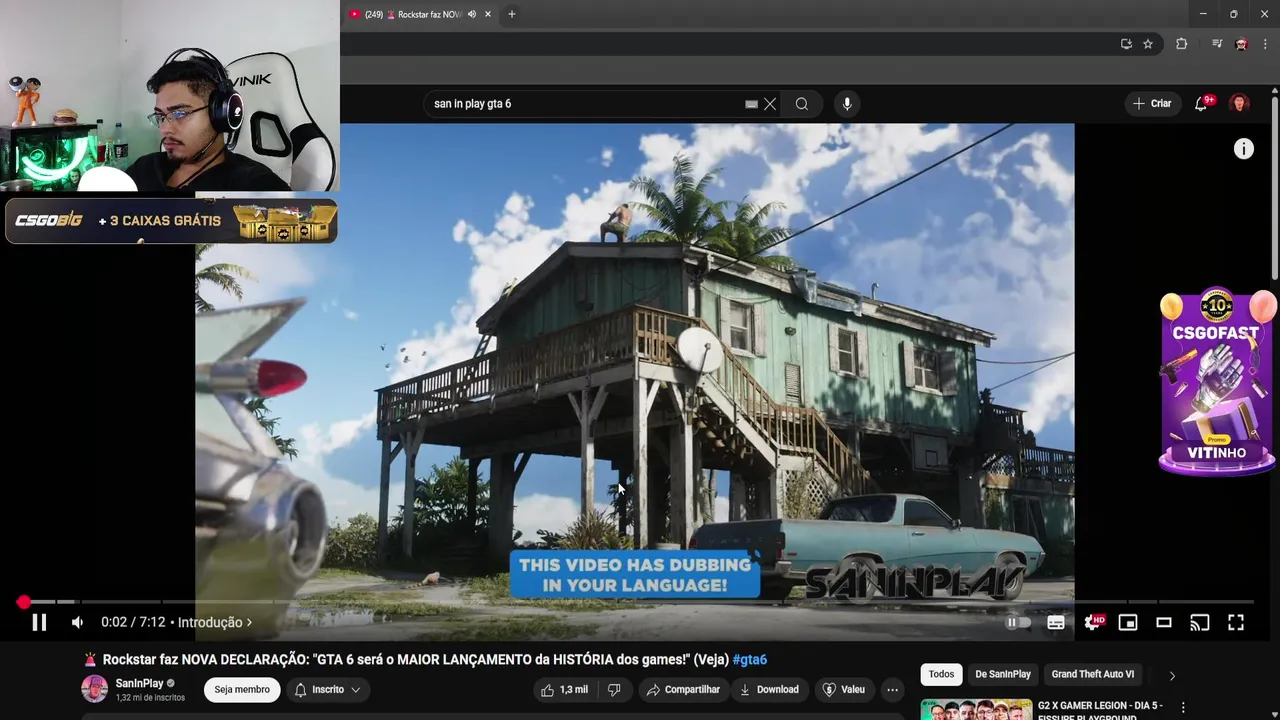Open the G2 X GAMER LEGION video thumbnail

click(x=977, y=709)
